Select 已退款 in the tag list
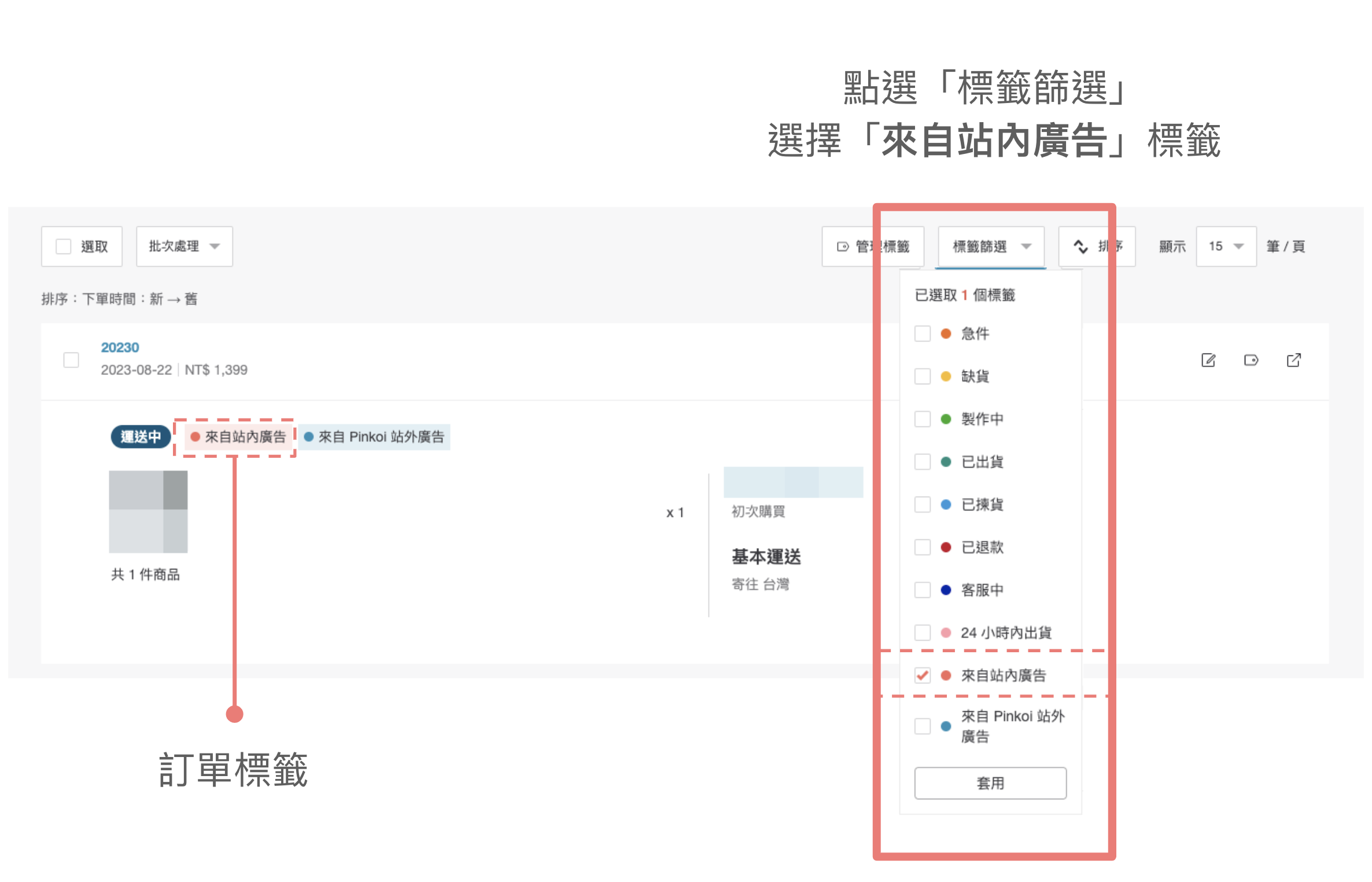Image resolution: width=1372 pixels, height=882 pixels. coord(982,547)
